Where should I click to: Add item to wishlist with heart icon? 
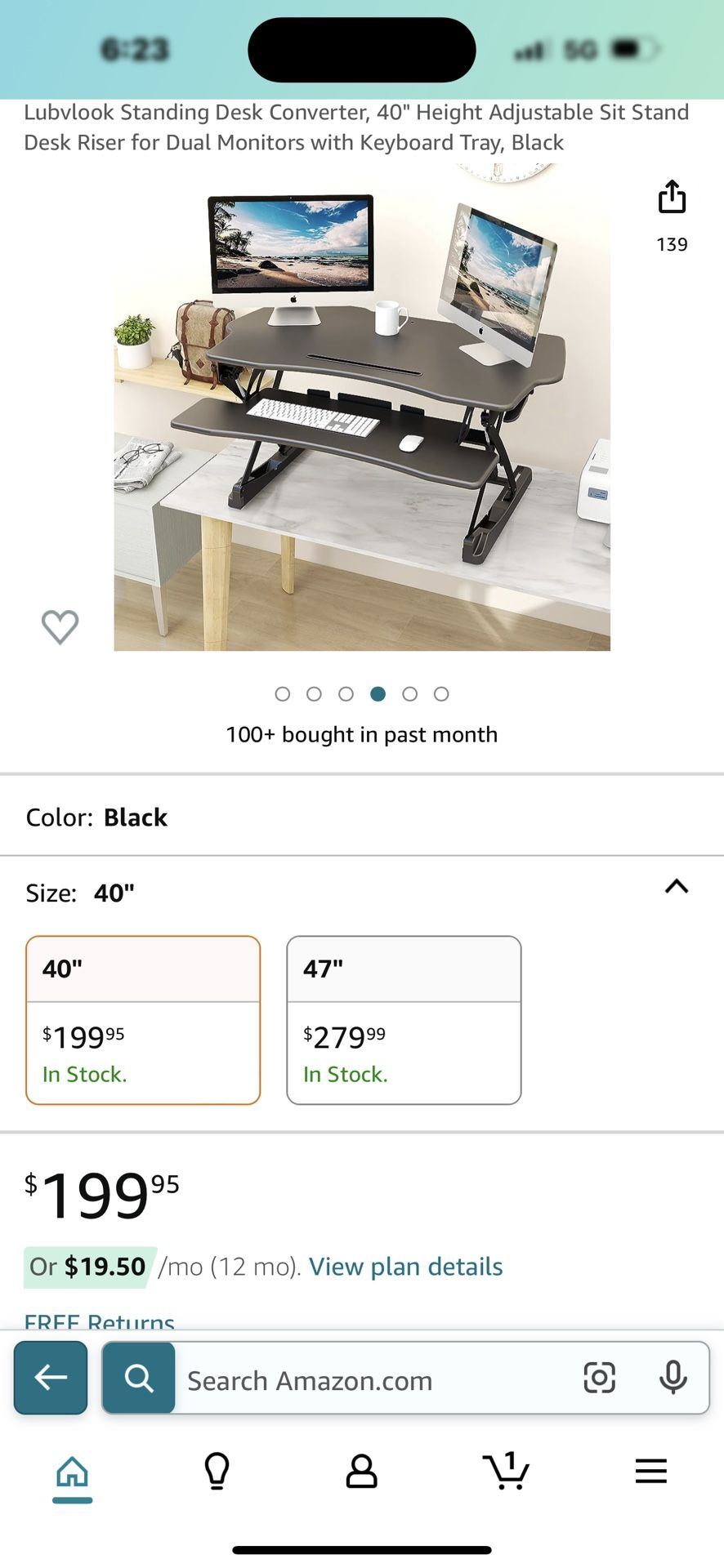click(60, 626)
